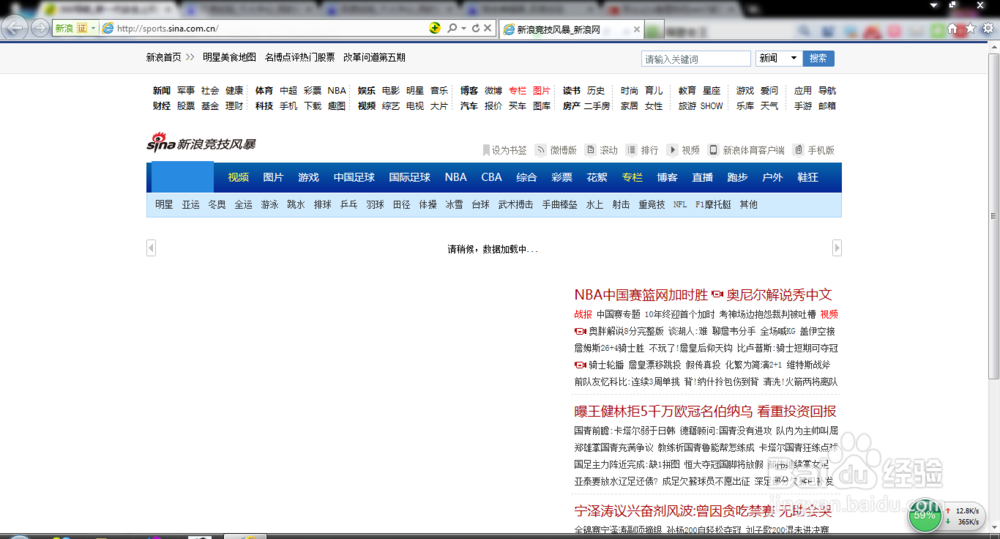Open the 新闻 search category dropdown
The image size is (1000, 539).
pyautogui.click(x=779, y=58)
